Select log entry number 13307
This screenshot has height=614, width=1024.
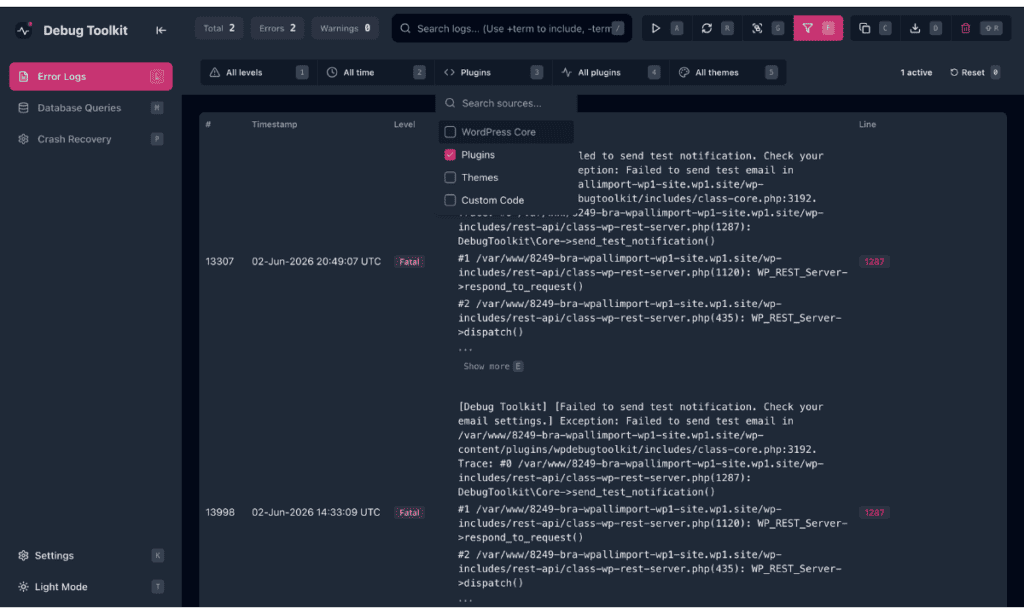219,261
